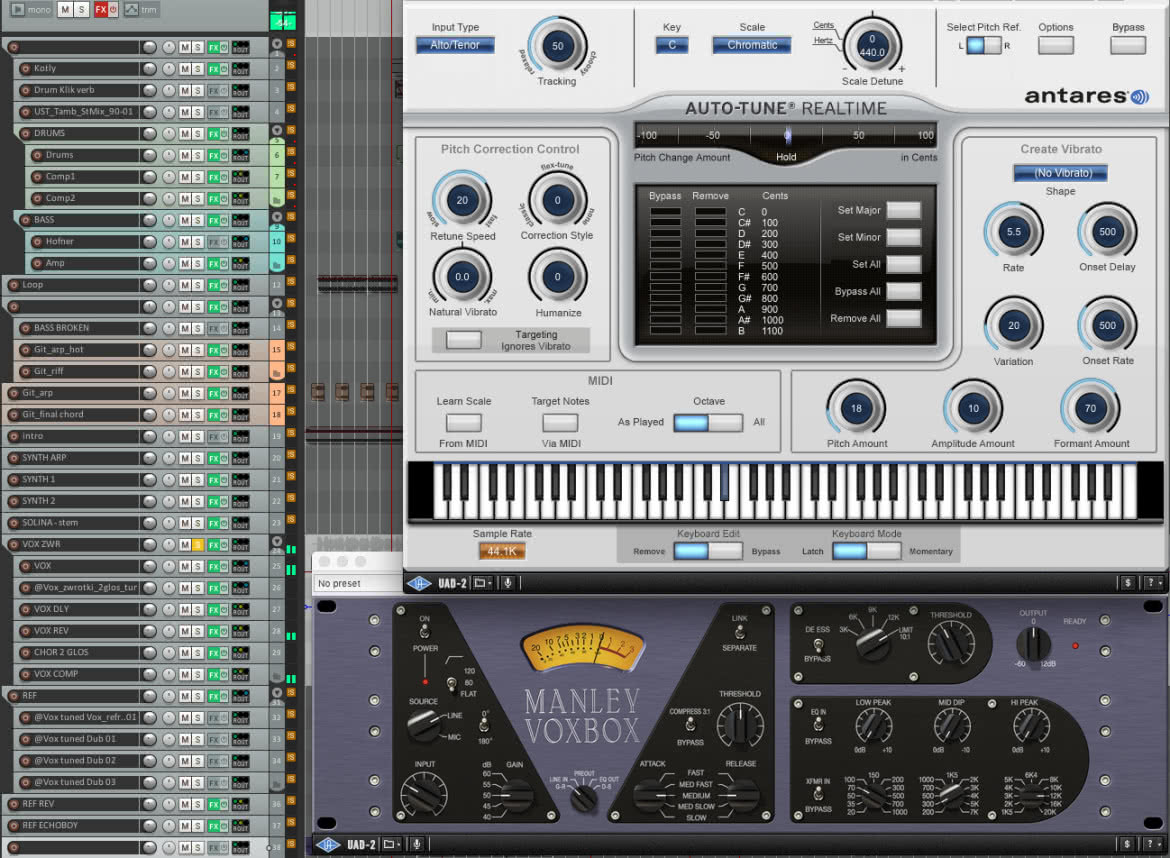Viewport: 1170px width, 858px height.
Task: Open routing for the Comp1 track
Action: (x=240, y=177)
